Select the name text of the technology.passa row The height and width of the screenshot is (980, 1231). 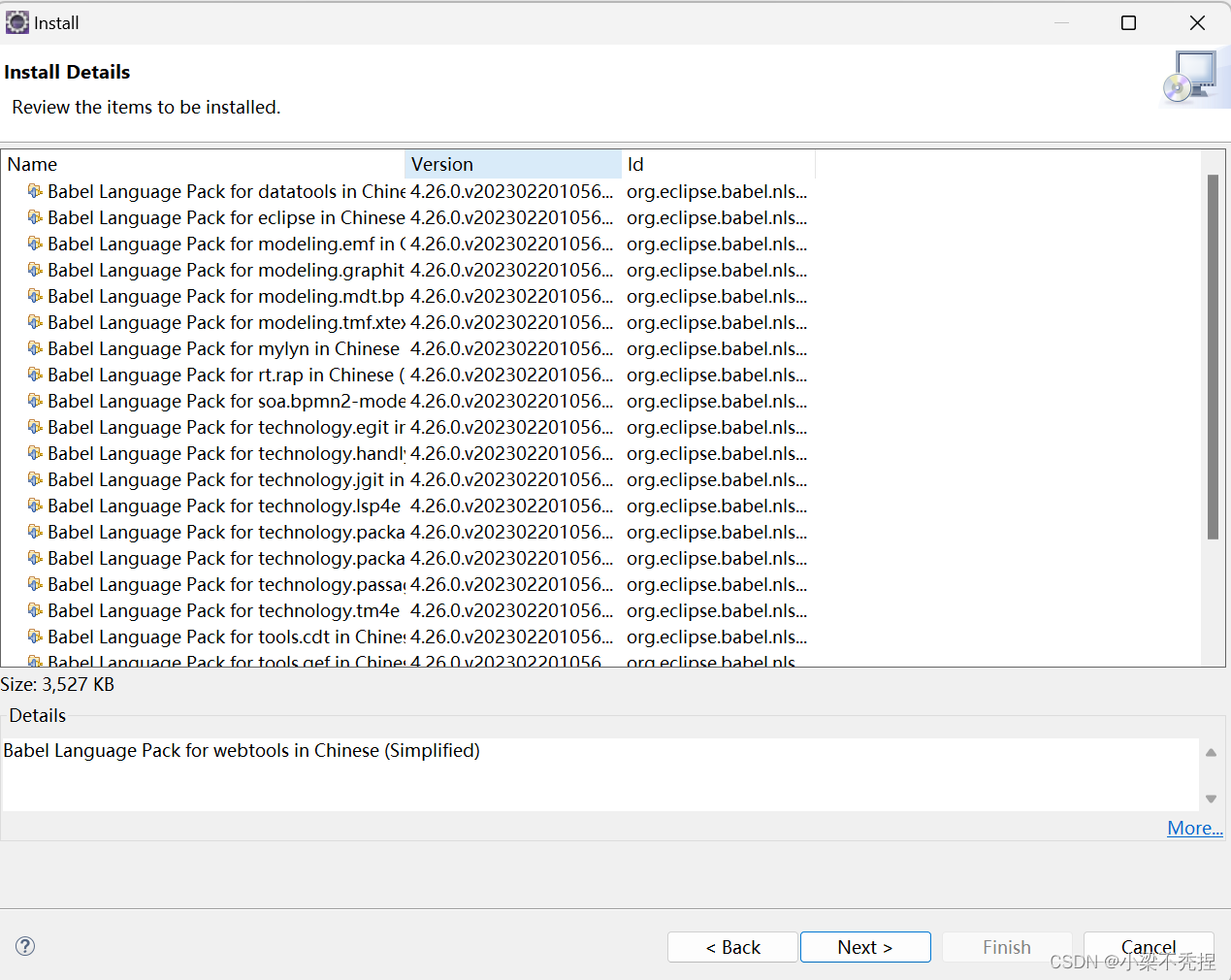click(x=226, y=584)
